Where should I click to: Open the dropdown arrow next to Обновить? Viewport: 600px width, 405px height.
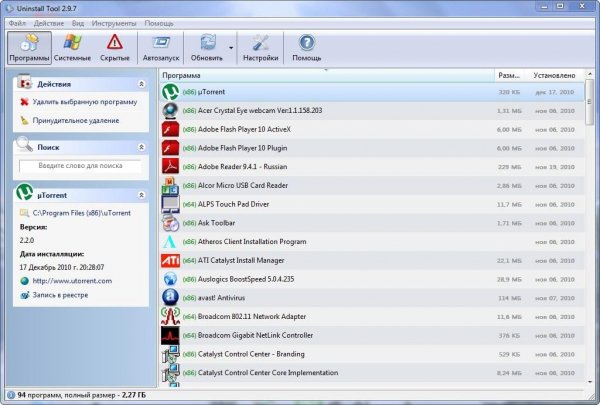[x=231, y=48]
